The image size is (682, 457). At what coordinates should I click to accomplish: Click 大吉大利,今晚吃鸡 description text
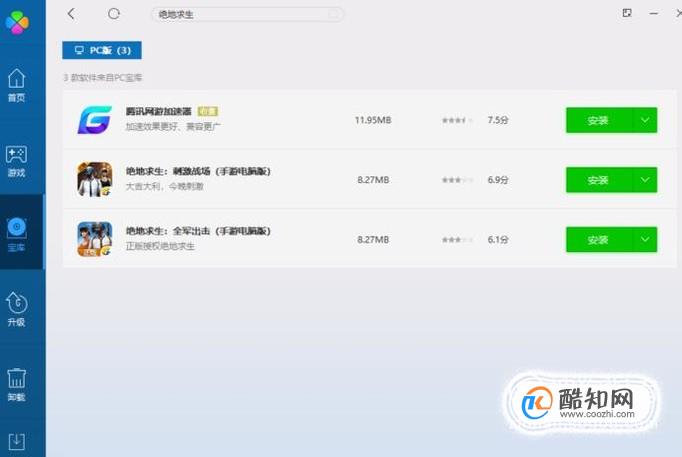164,187
